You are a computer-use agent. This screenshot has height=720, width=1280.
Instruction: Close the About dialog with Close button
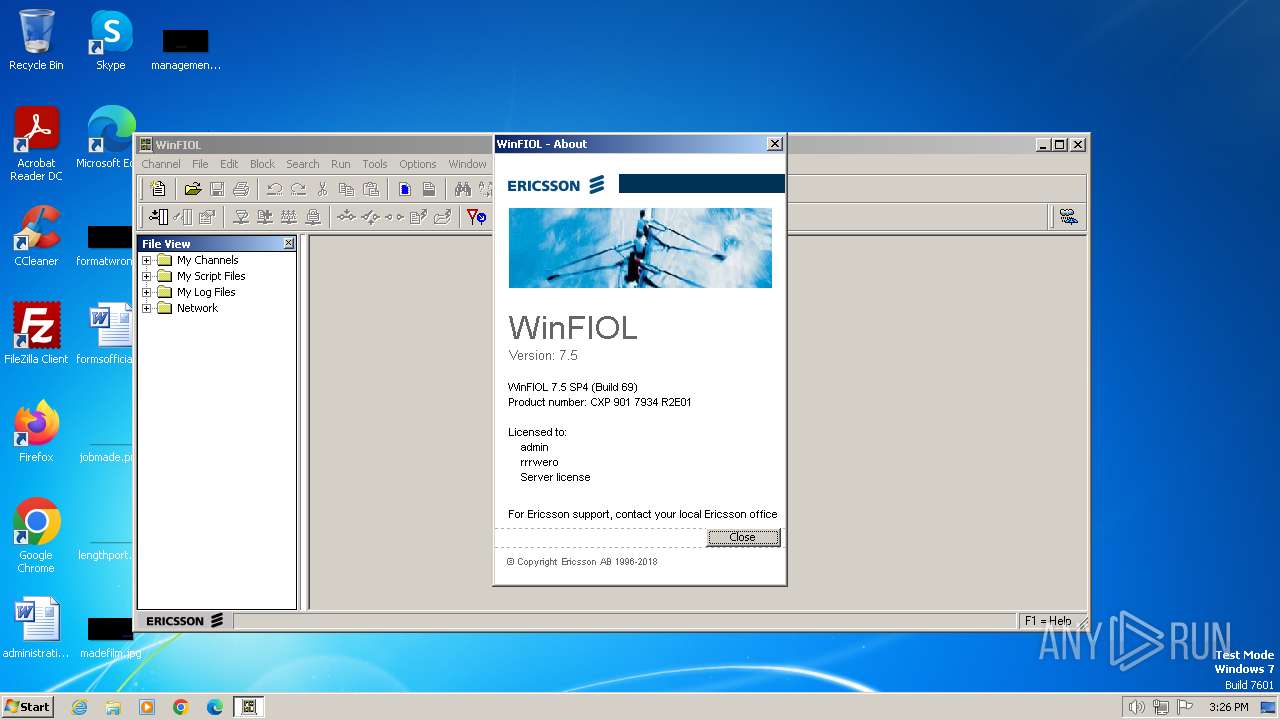[743, 537]
